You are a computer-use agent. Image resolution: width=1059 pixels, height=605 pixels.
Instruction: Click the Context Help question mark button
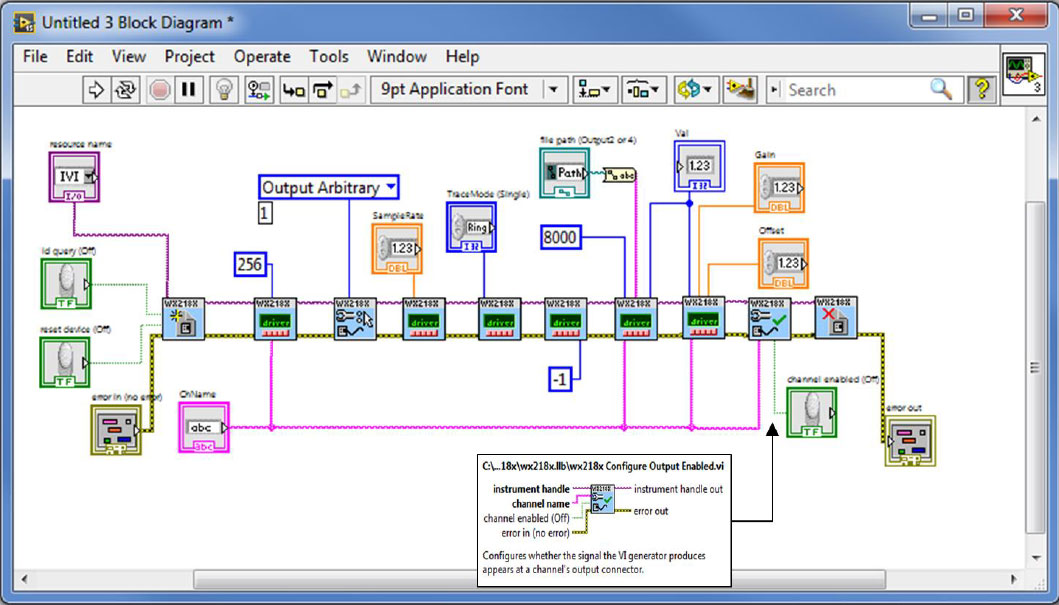pos(983,90)
